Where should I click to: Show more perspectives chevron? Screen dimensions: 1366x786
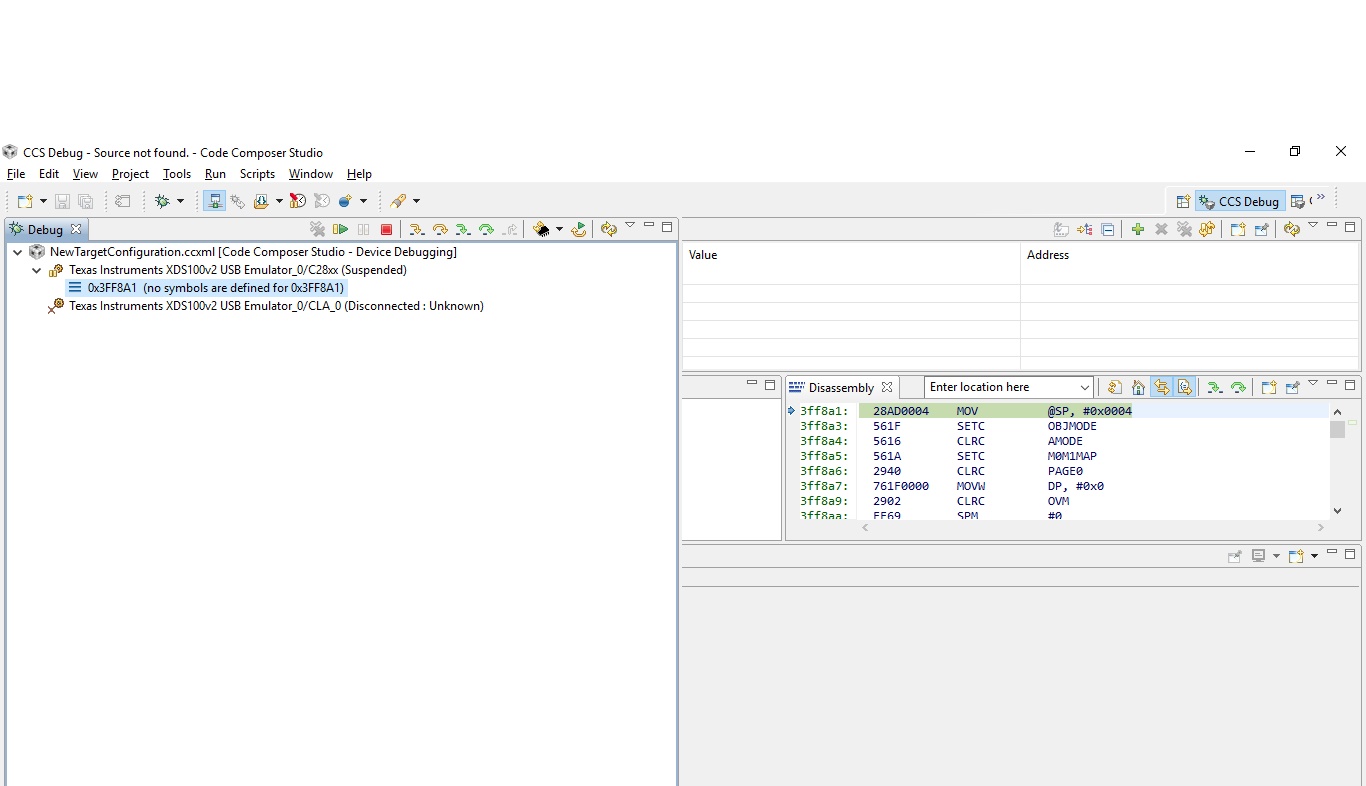pyautogui.click(x=1321, y=197)
